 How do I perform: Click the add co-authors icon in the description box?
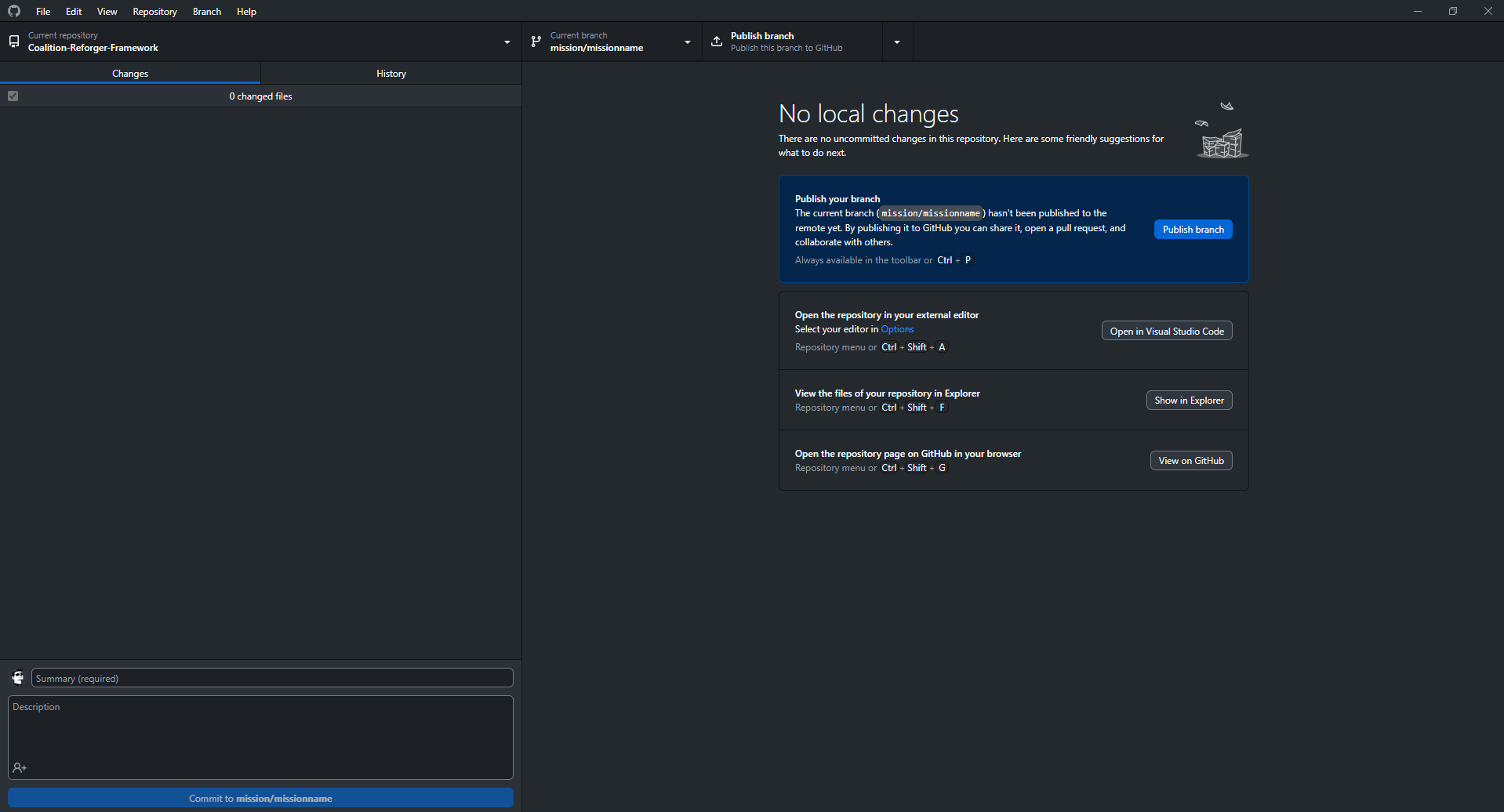pos(20,768)
